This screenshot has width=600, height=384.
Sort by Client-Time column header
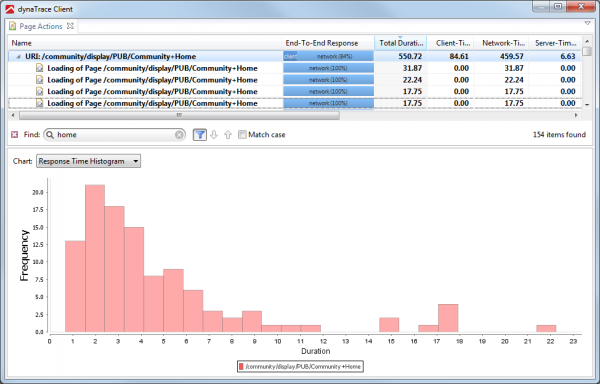pos(450,43)
